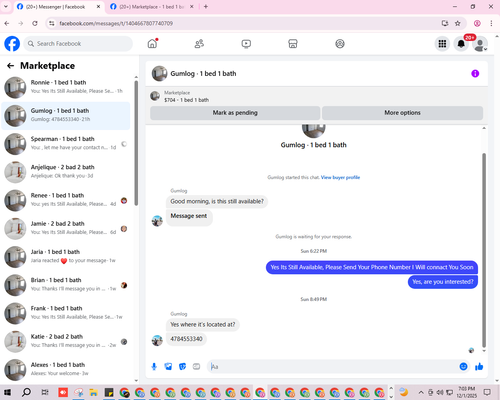Open the Facebook menu grid icon

pos(442,44)
